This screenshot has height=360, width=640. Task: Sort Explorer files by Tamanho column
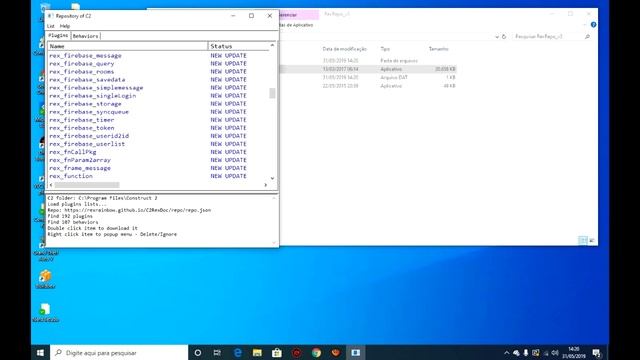439,49
